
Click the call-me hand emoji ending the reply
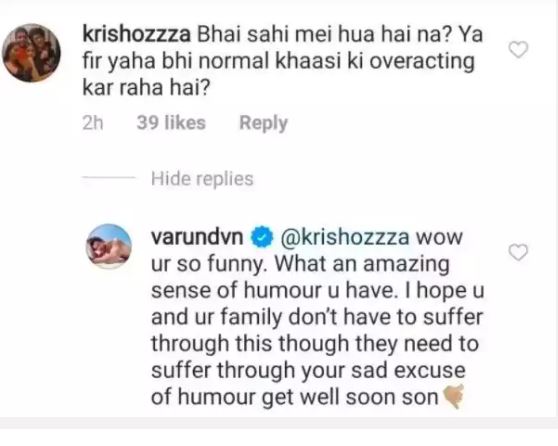(453, 396)
